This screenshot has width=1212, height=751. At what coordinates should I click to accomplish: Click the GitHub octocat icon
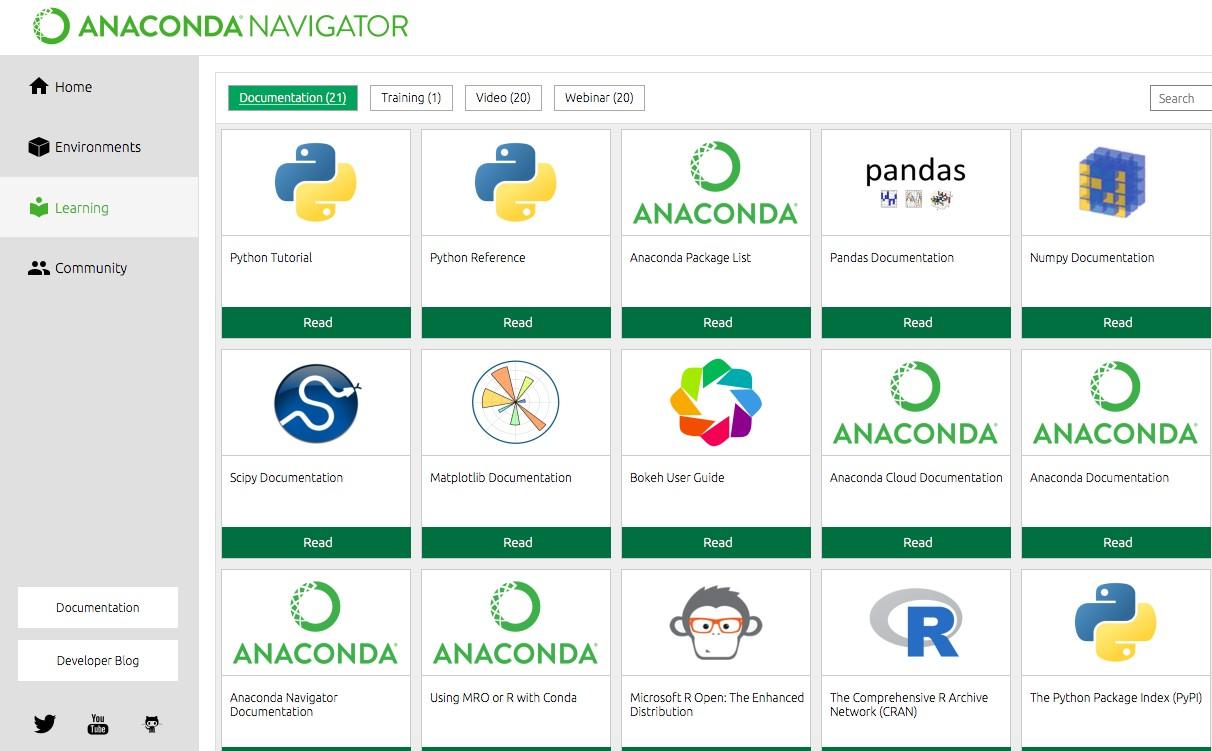(151, 724)
